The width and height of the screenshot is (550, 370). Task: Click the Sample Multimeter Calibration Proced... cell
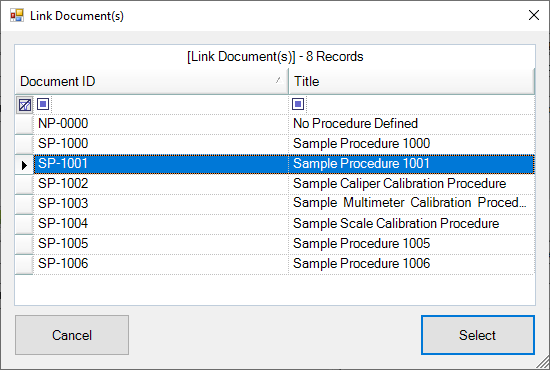[x=411, y=204]
